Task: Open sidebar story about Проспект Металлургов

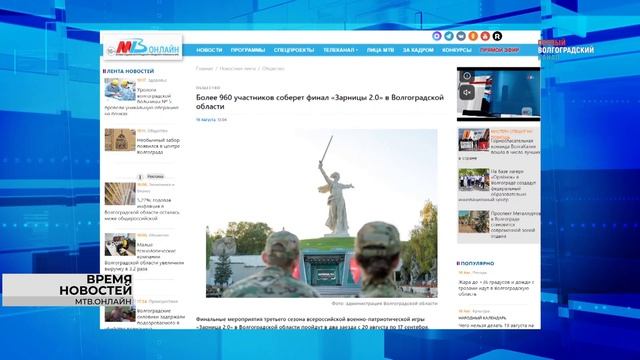Action: [515, 224]
